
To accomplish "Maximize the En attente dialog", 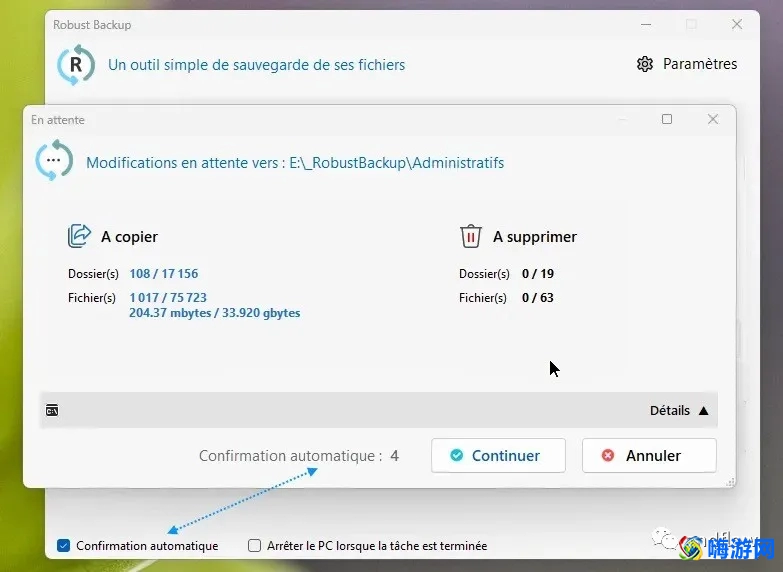I will pos(667,119).
